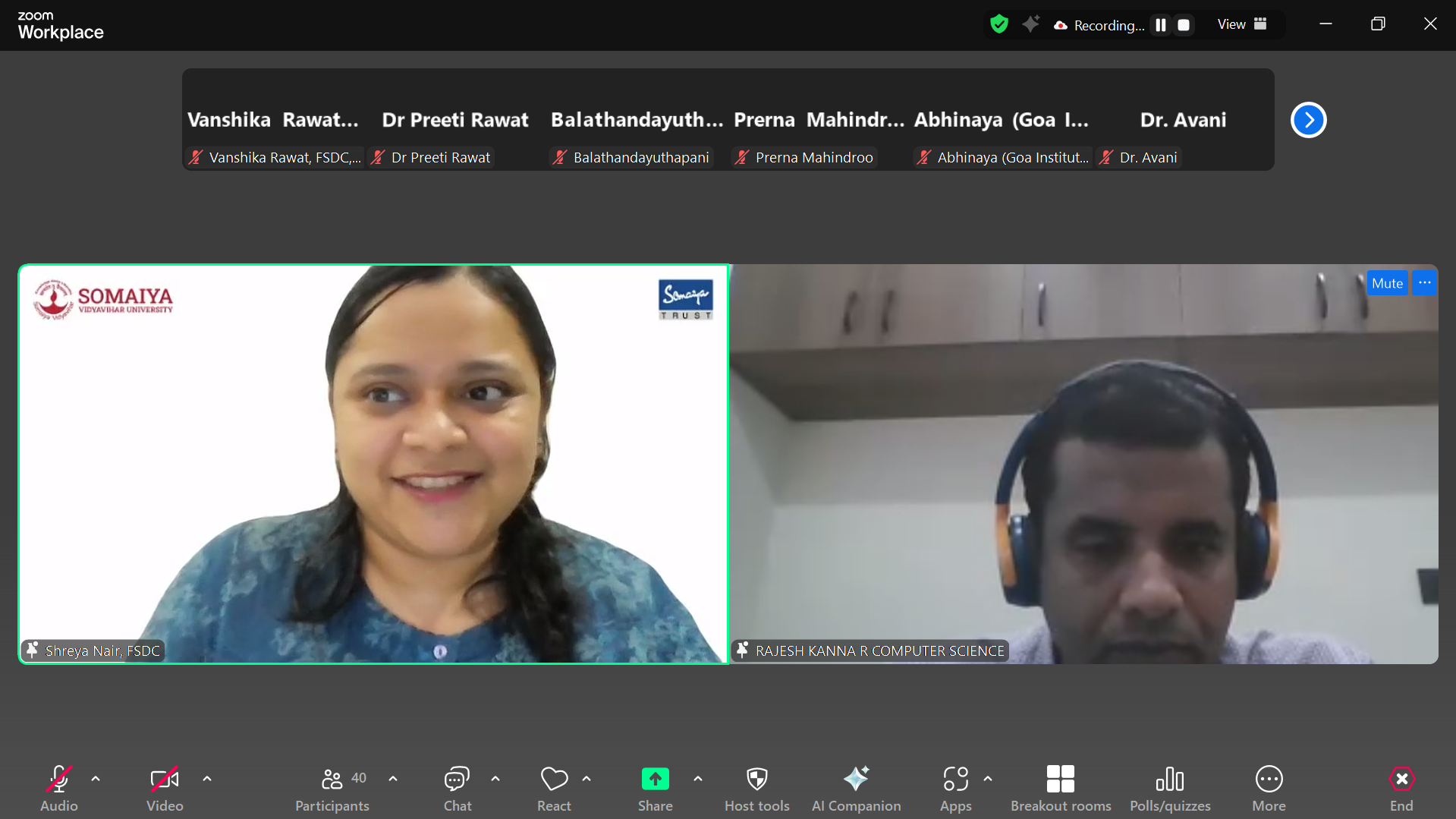End the meeting
1456x819 pixels.
[x=1401, y=787]
